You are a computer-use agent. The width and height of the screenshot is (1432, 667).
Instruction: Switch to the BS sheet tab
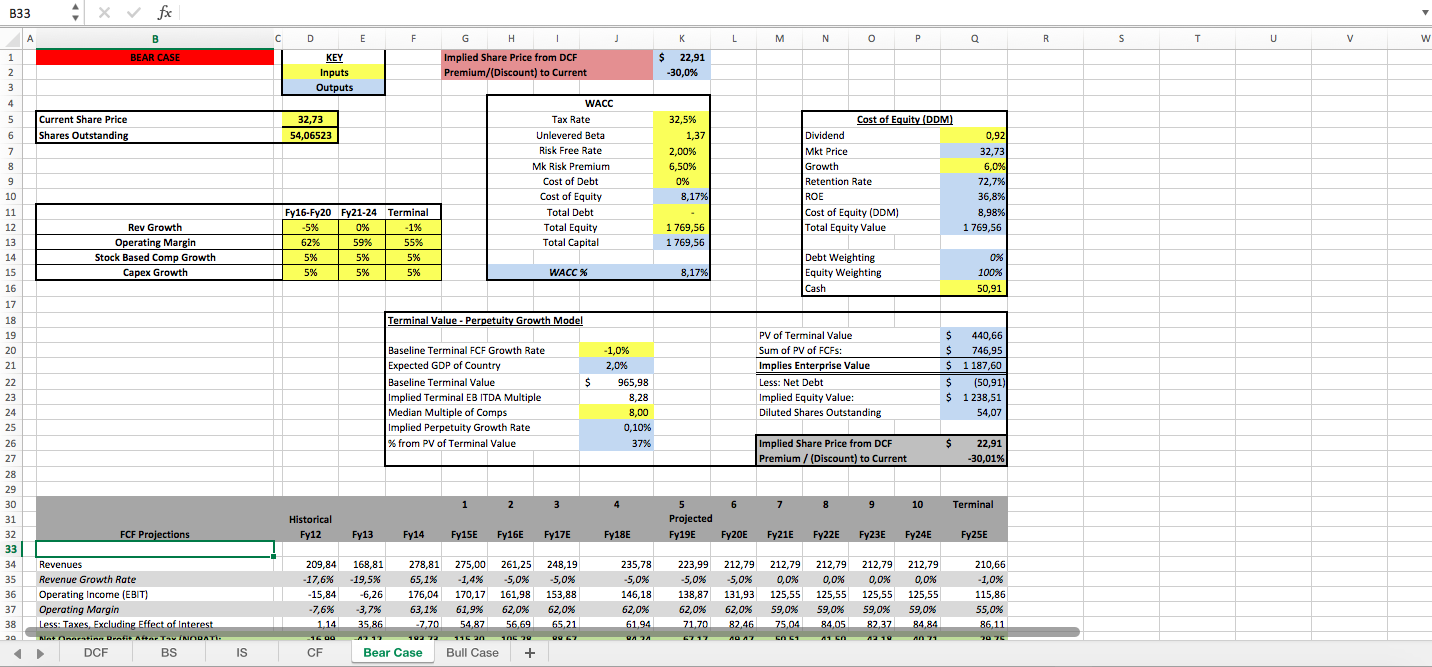click(167, 653)
